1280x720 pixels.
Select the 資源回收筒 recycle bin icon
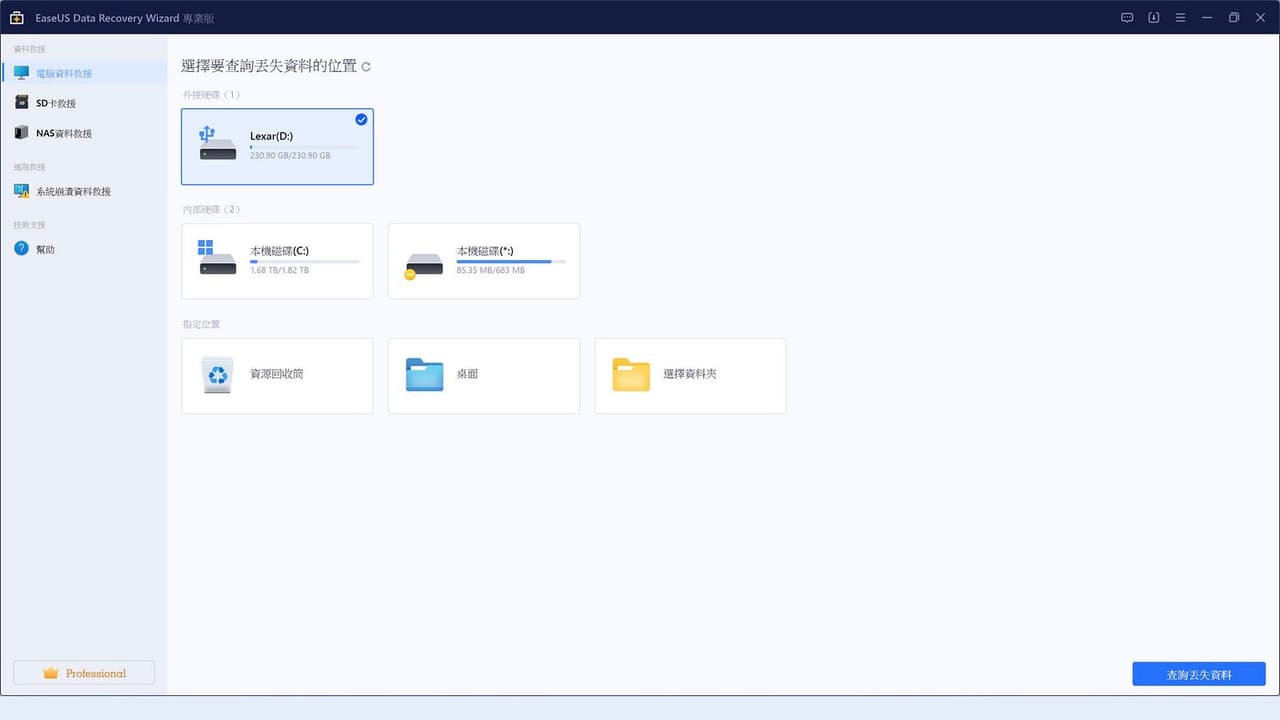(217, 375)
